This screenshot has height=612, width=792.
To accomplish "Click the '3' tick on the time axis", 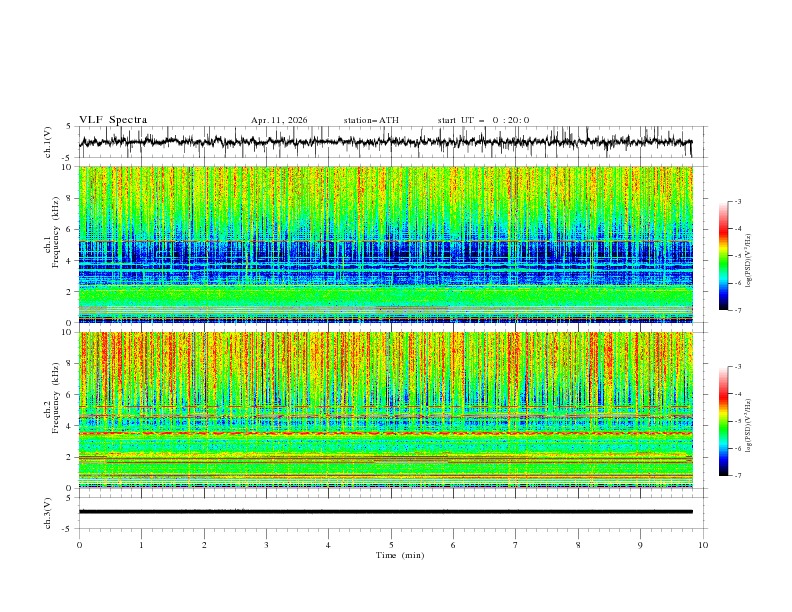I will (266, 545).
